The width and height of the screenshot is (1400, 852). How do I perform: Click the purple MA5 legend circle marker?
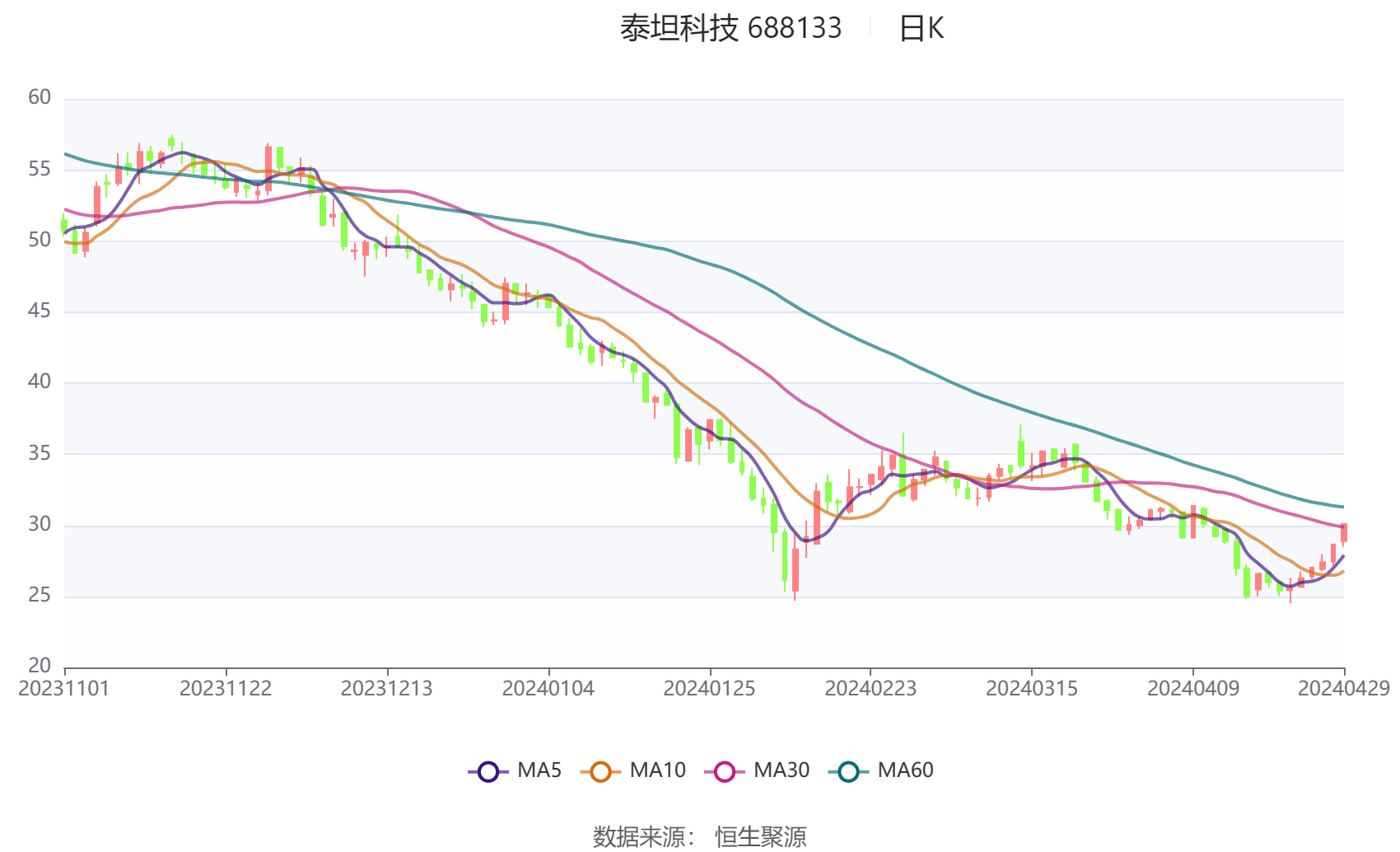click(488, 772)
